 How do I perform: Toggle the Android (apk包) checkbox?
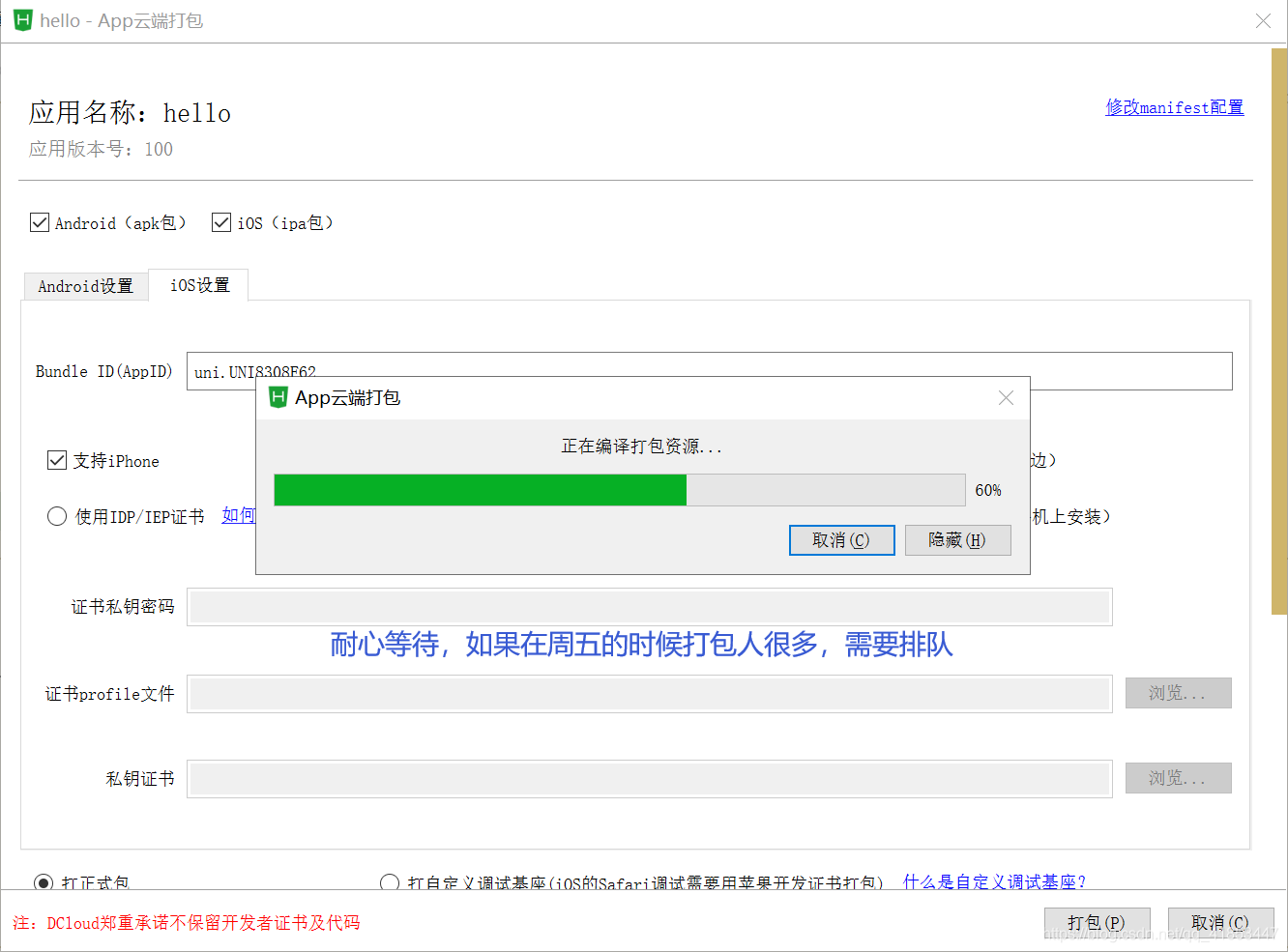[x=40, y=222]
